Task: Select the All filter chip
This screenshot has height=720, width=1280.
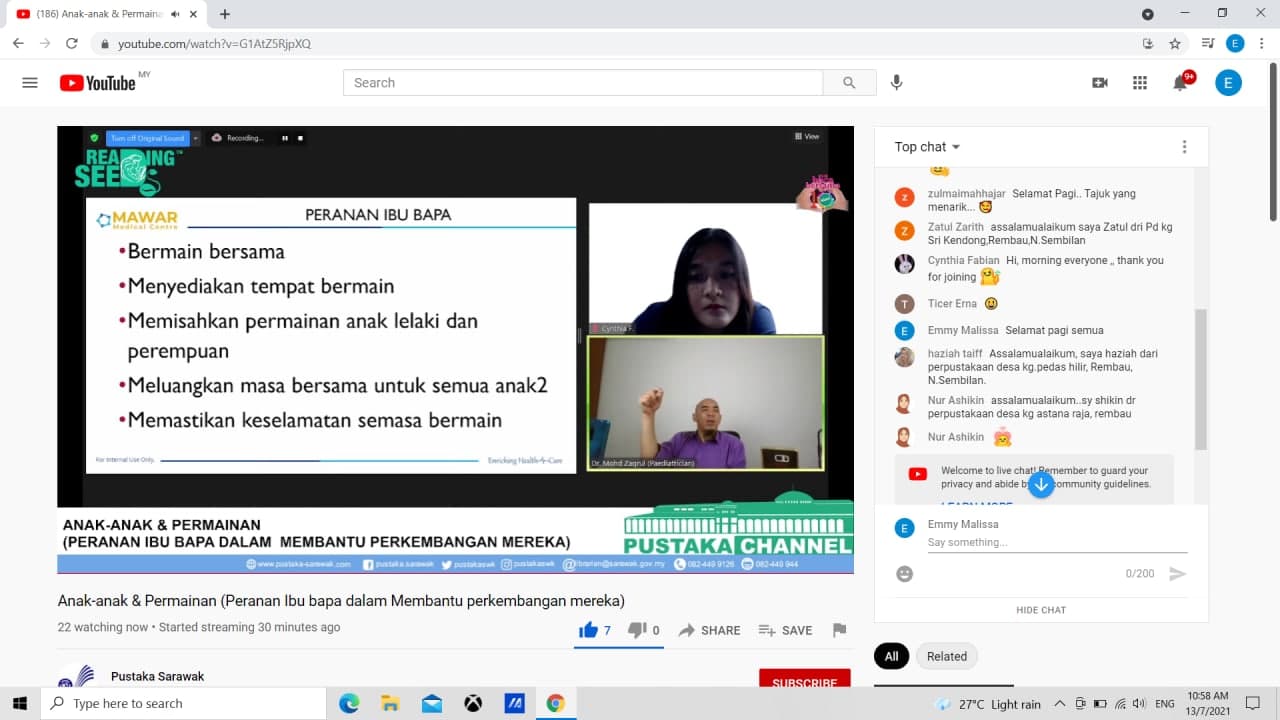Action: click(x=891, y=656)
